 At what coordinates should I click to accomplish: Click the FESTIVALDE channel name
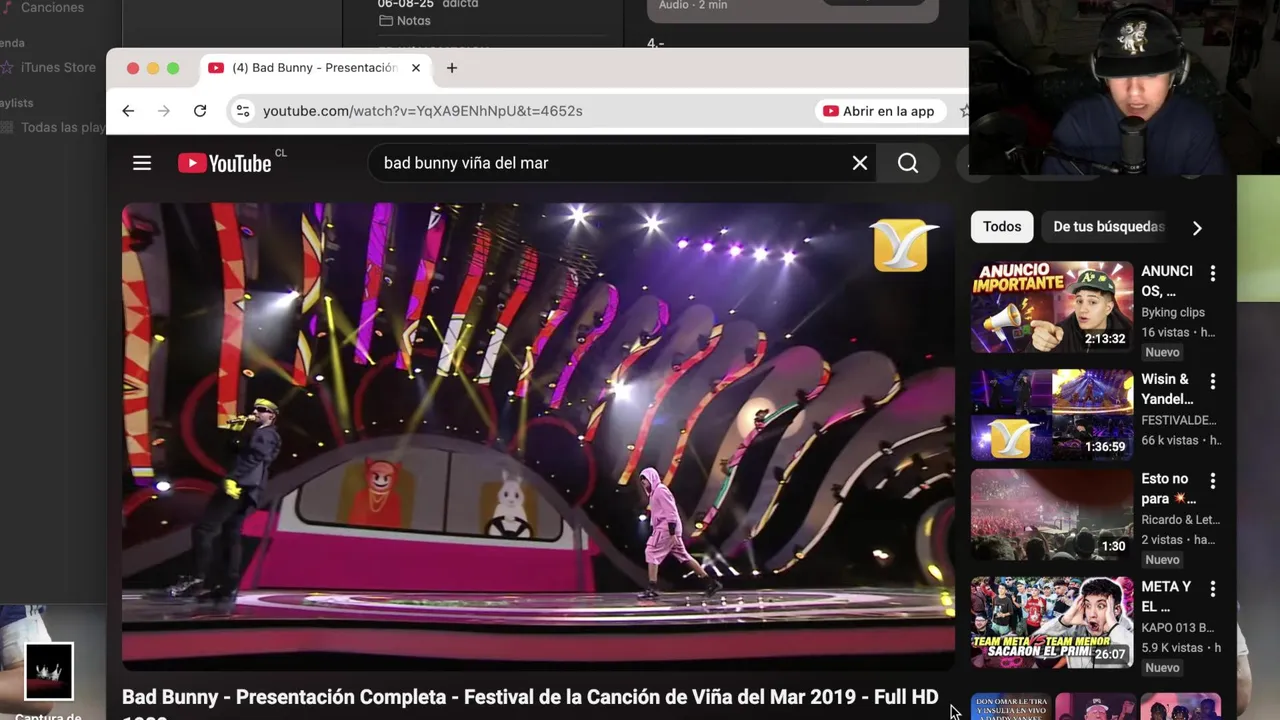click(1179, 420)
